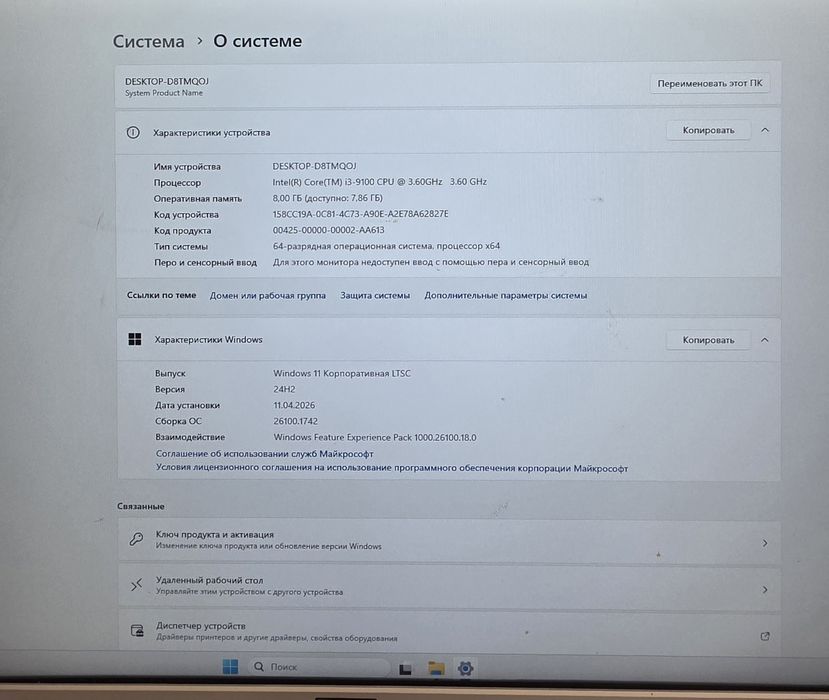Screen dimensions: 829x700
Task: Select product code 00425-00000-00002-AA613
Action: (x=328, y=230)
